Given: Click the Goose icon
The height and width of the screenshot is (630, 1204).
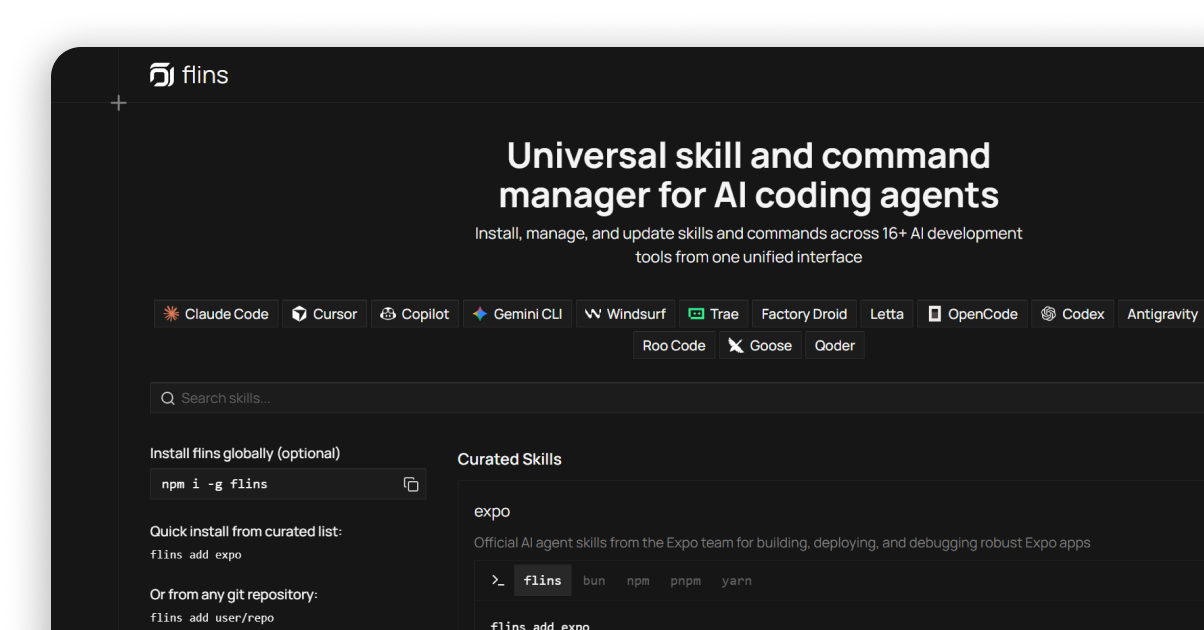Looking at the screenshot, I should pyautogui.click(x=736, y=346).
